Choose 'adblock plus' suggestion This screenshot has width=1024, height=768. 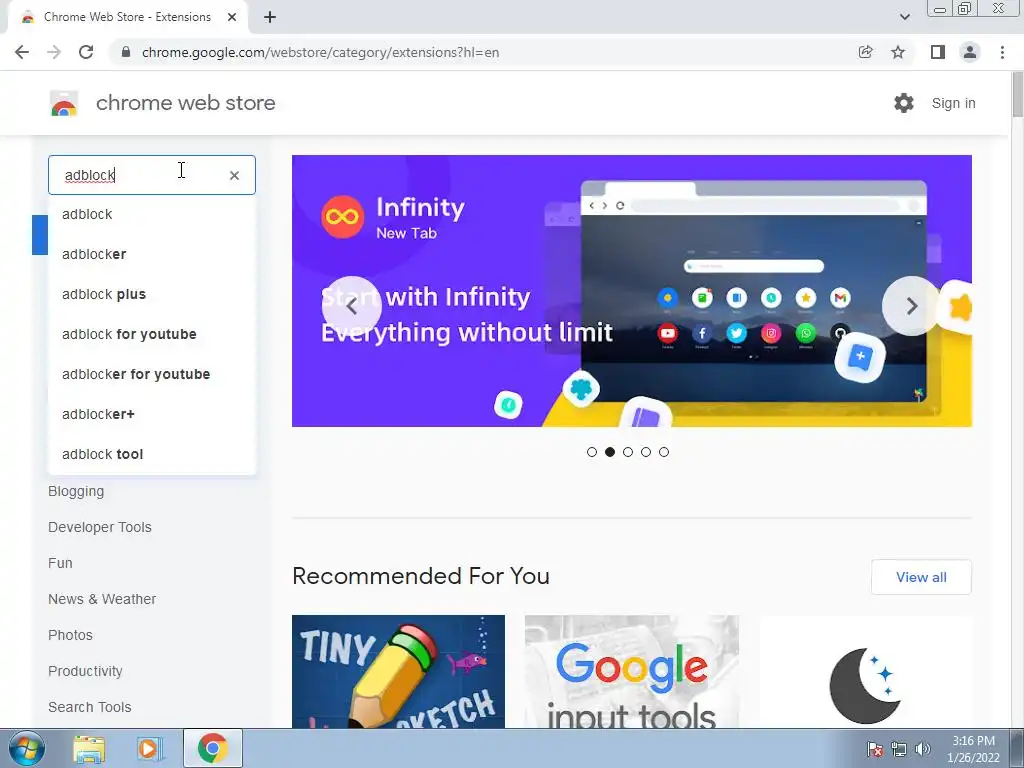tap(152, 294)
